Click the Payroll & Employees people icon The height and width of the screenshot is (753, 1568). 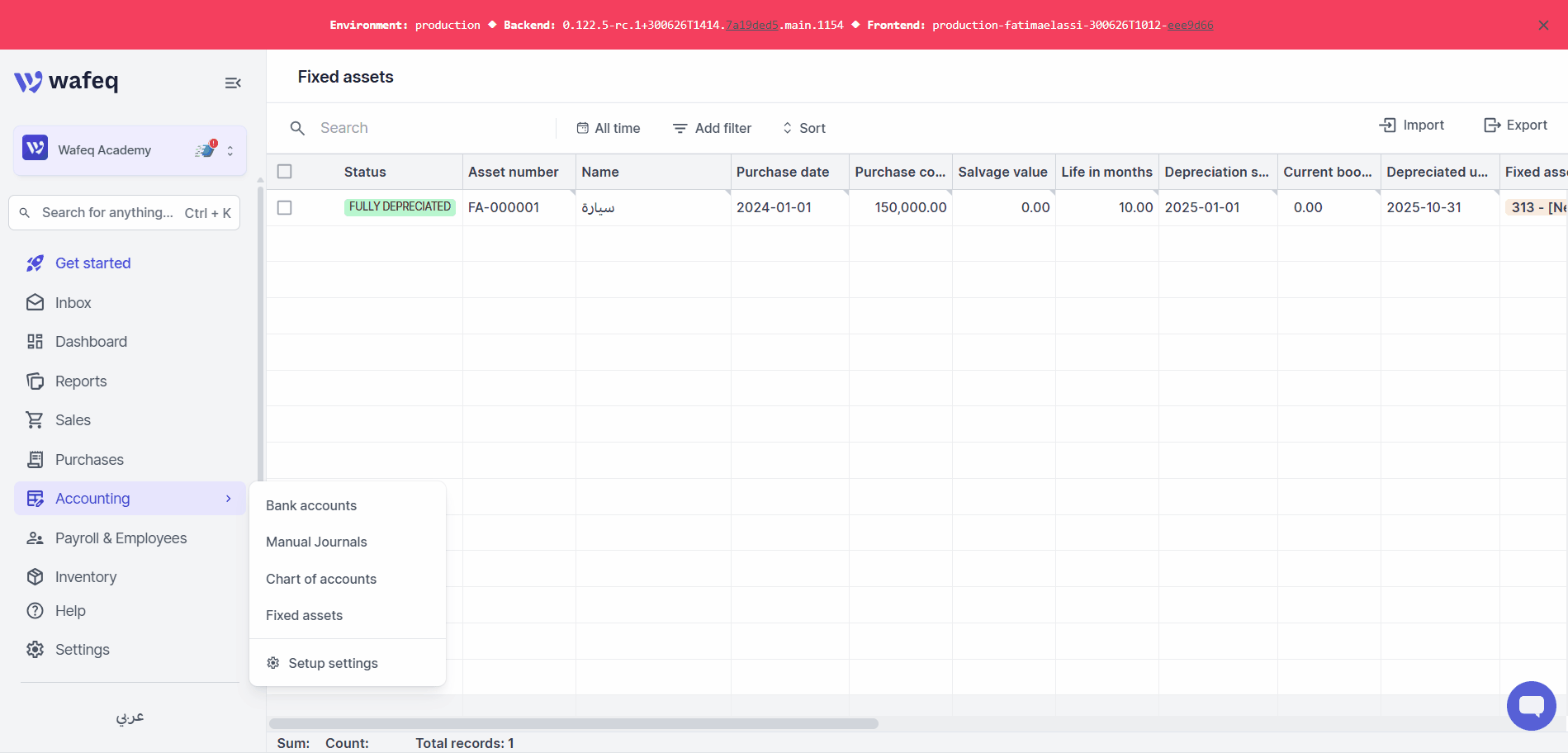pos(35,538)
